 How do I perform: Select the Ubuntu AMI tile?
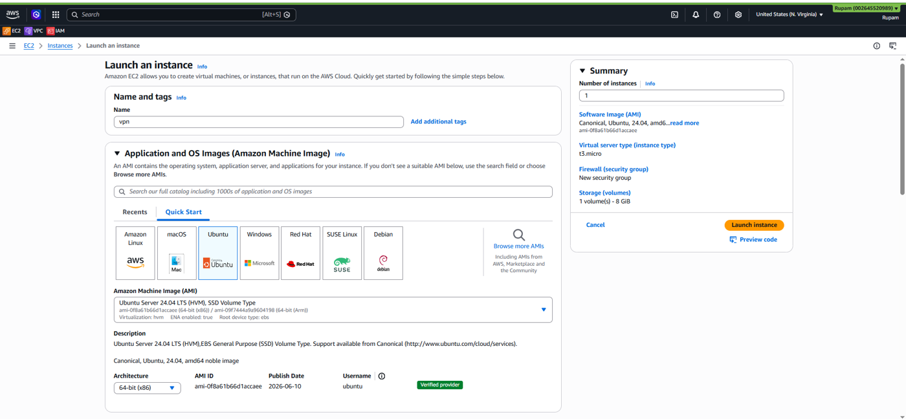click(x=218, y=253)
